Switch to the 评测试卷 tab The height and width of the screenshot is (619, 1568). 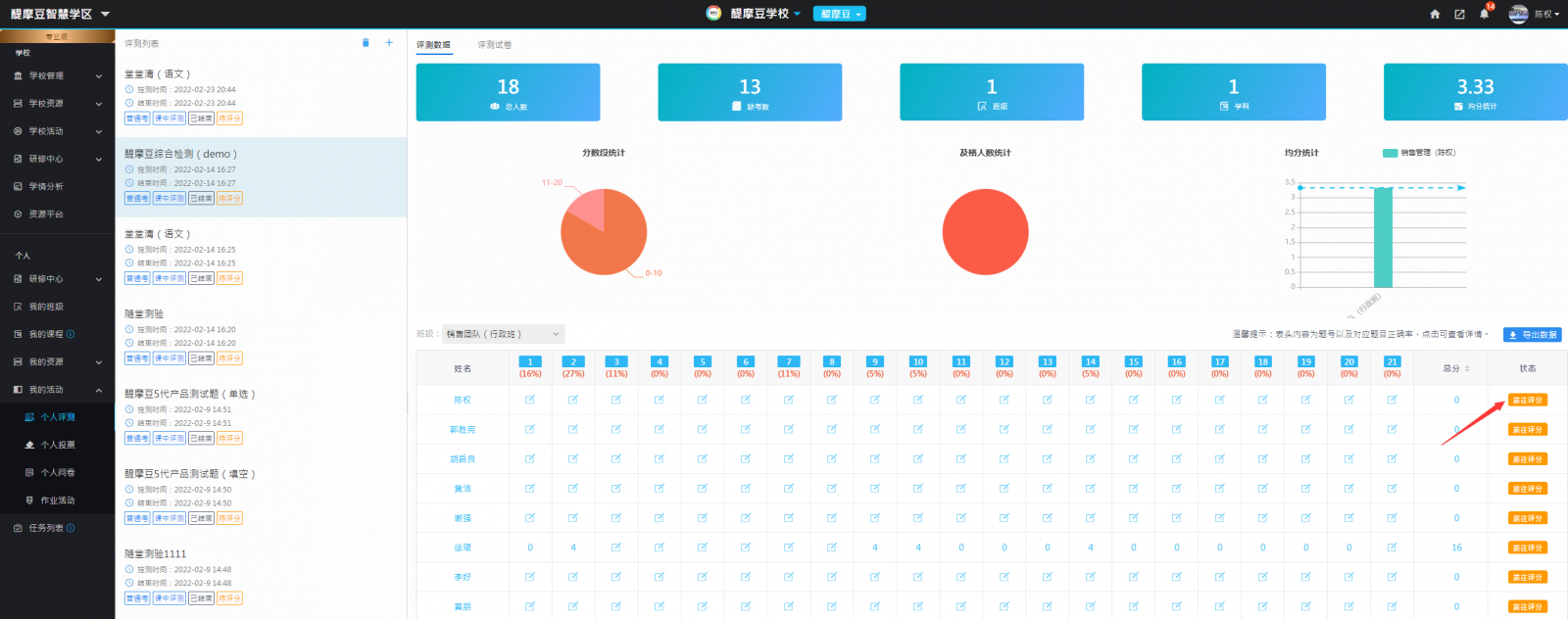[494, 45]
